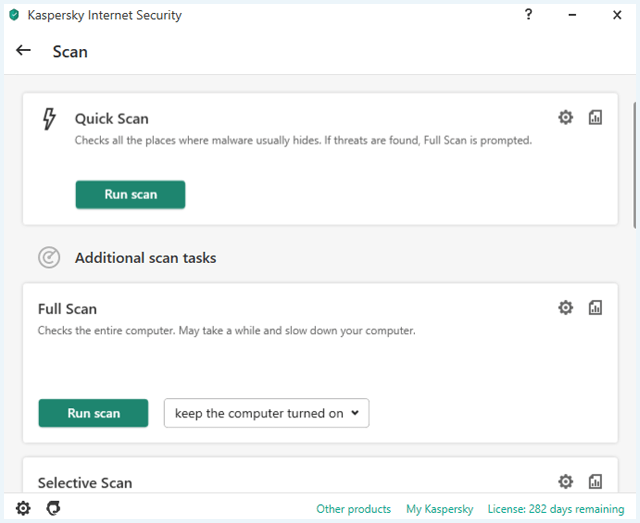Screen dimensions: 640x523
Task: Click 'Checks all the places where malware' description
Action: pyautogui.click(x=303, y=140)
